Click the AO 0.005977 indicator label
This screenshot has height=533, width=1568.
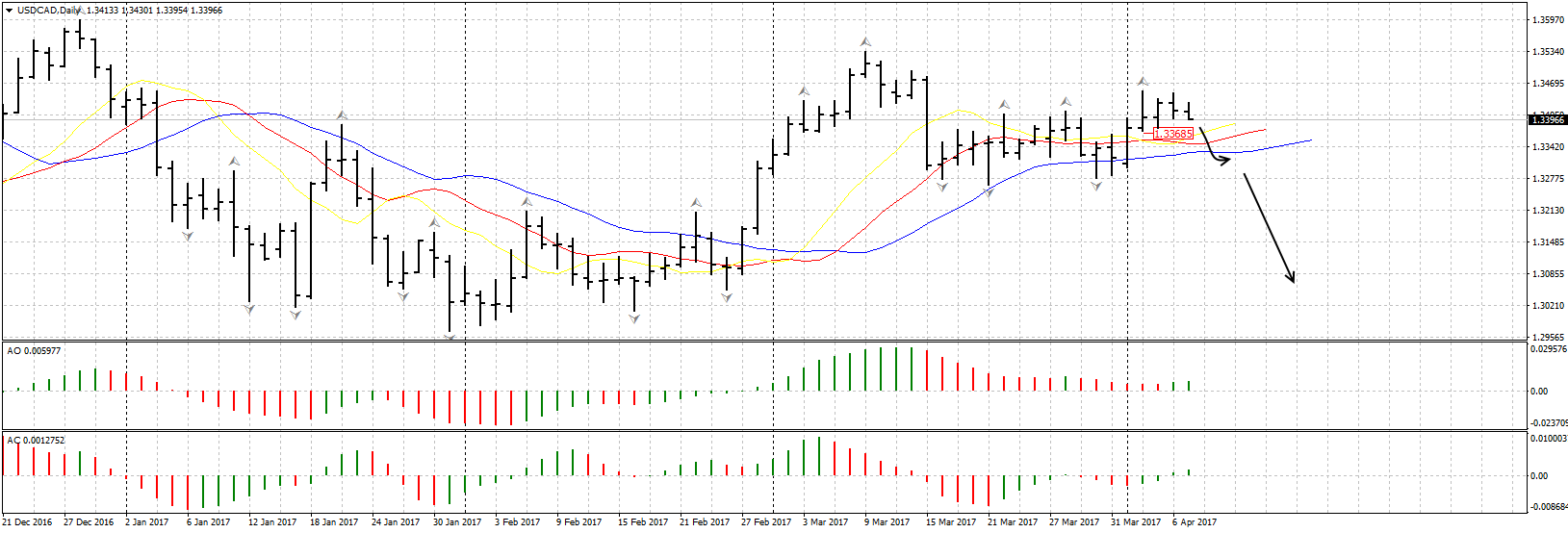point(34,351)
